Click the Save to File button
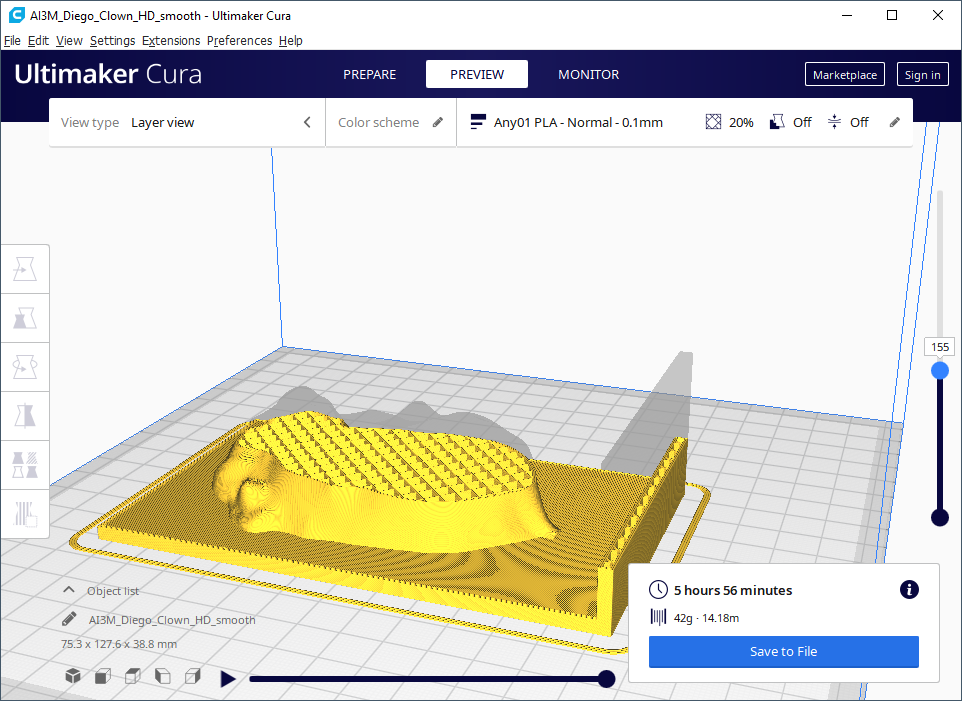 click(x=783, y=651)
